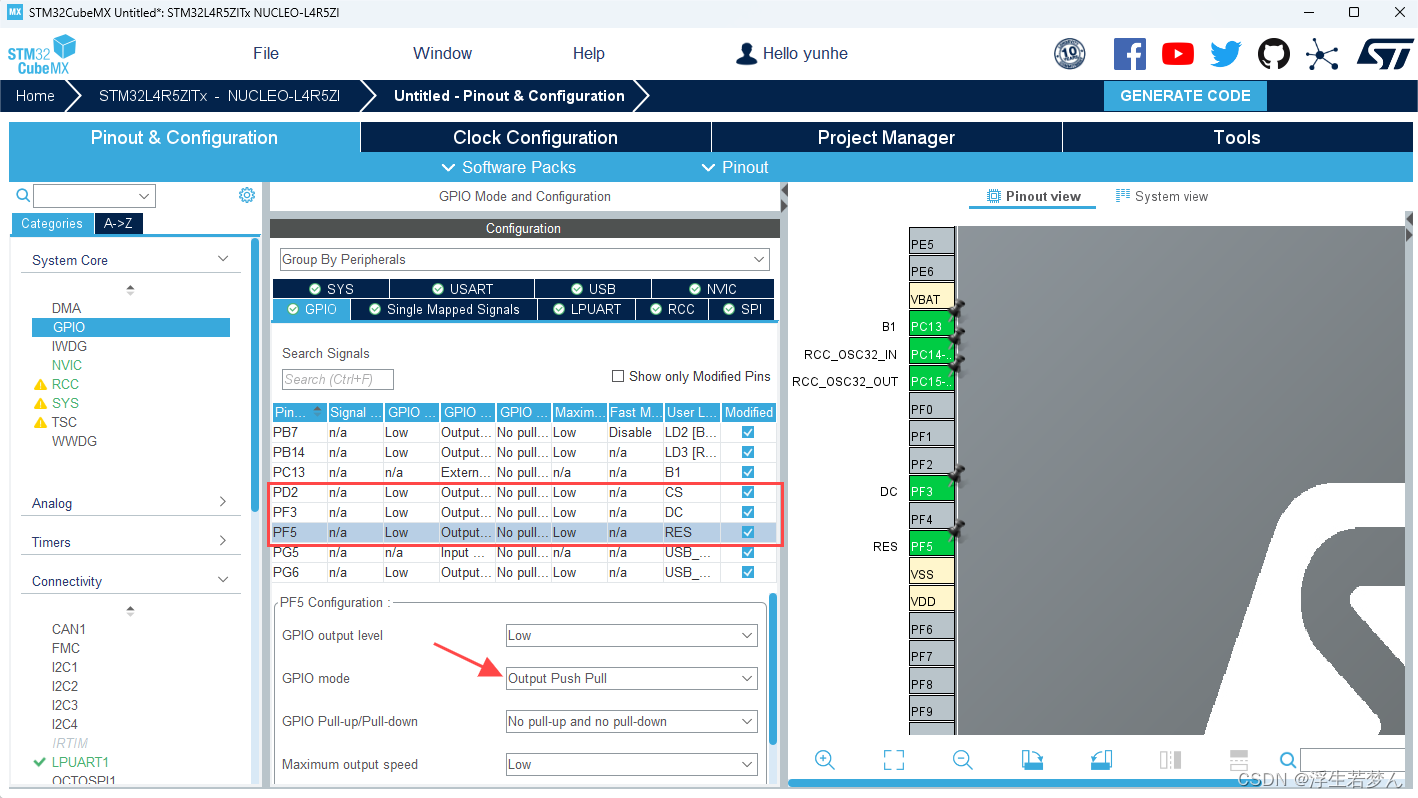1418x798 pixels.
Task: Click the category search magnifier icon
Action: pos(22,196)
